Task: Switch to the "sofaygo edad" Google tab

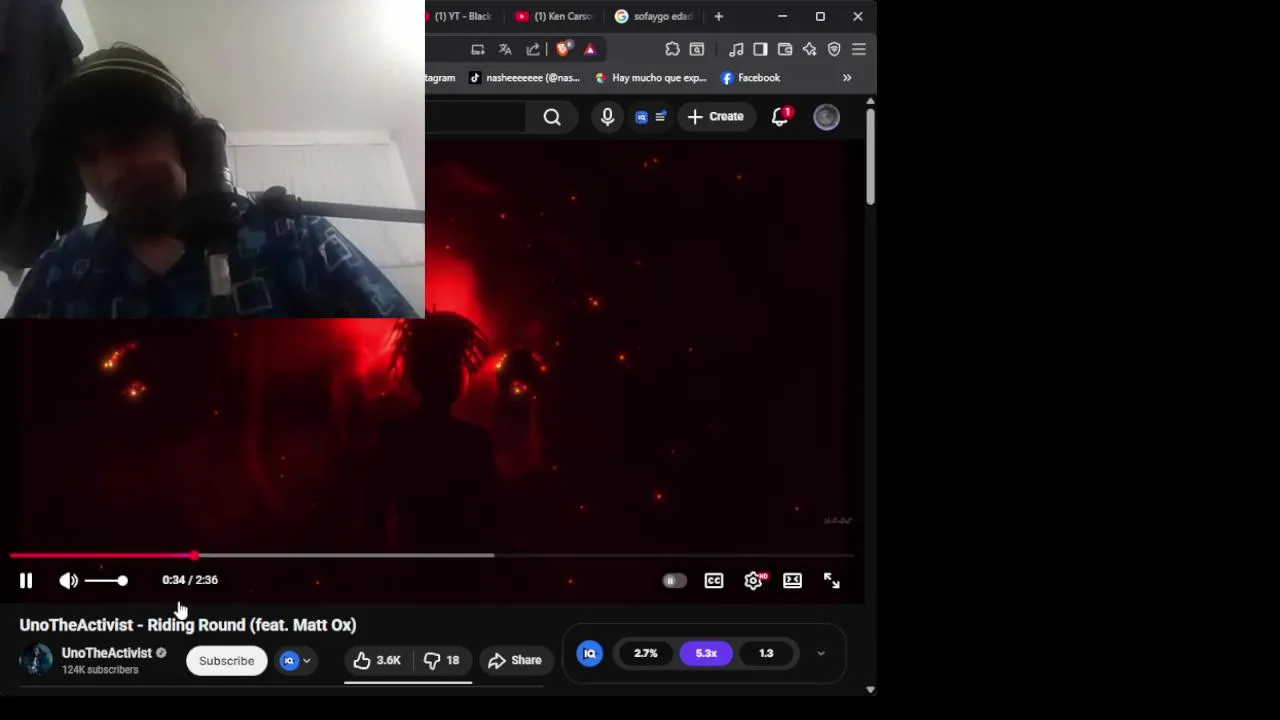Action: click(x=654, y=17)
